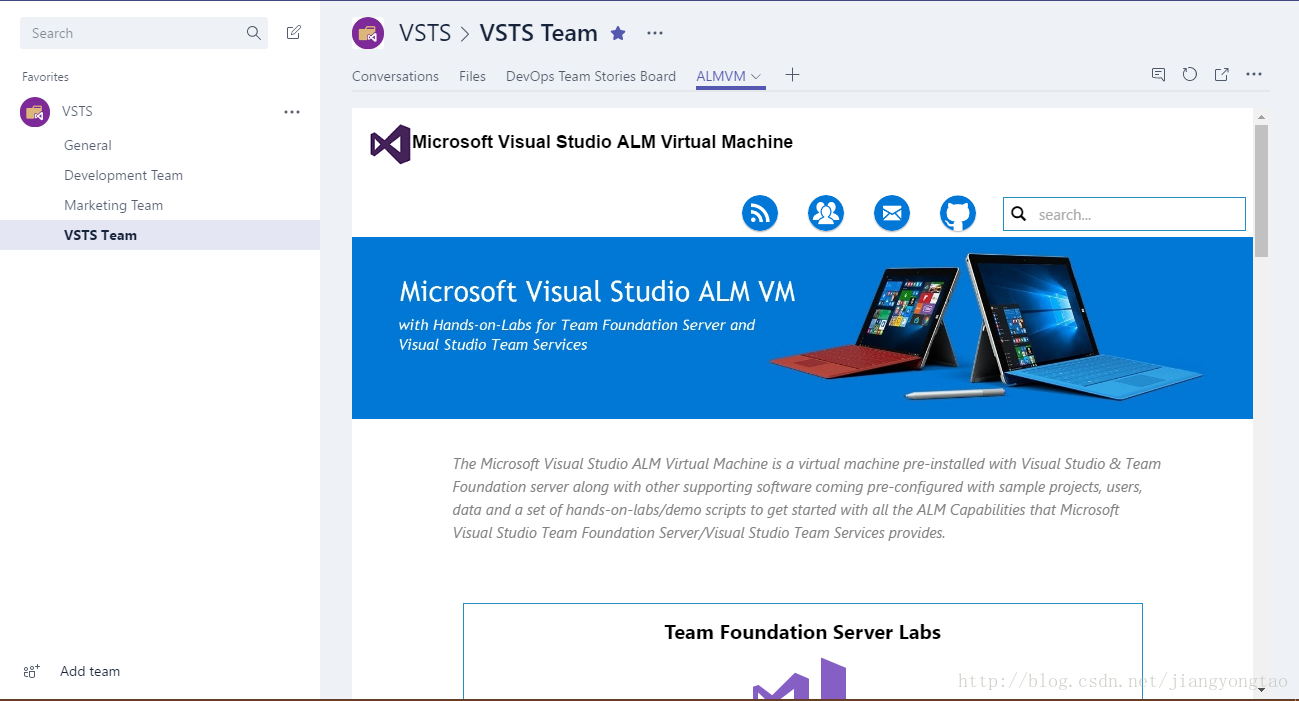Click the Add team icon
Viewport: 1299px width, 701px height.
(x=32, y=671)
